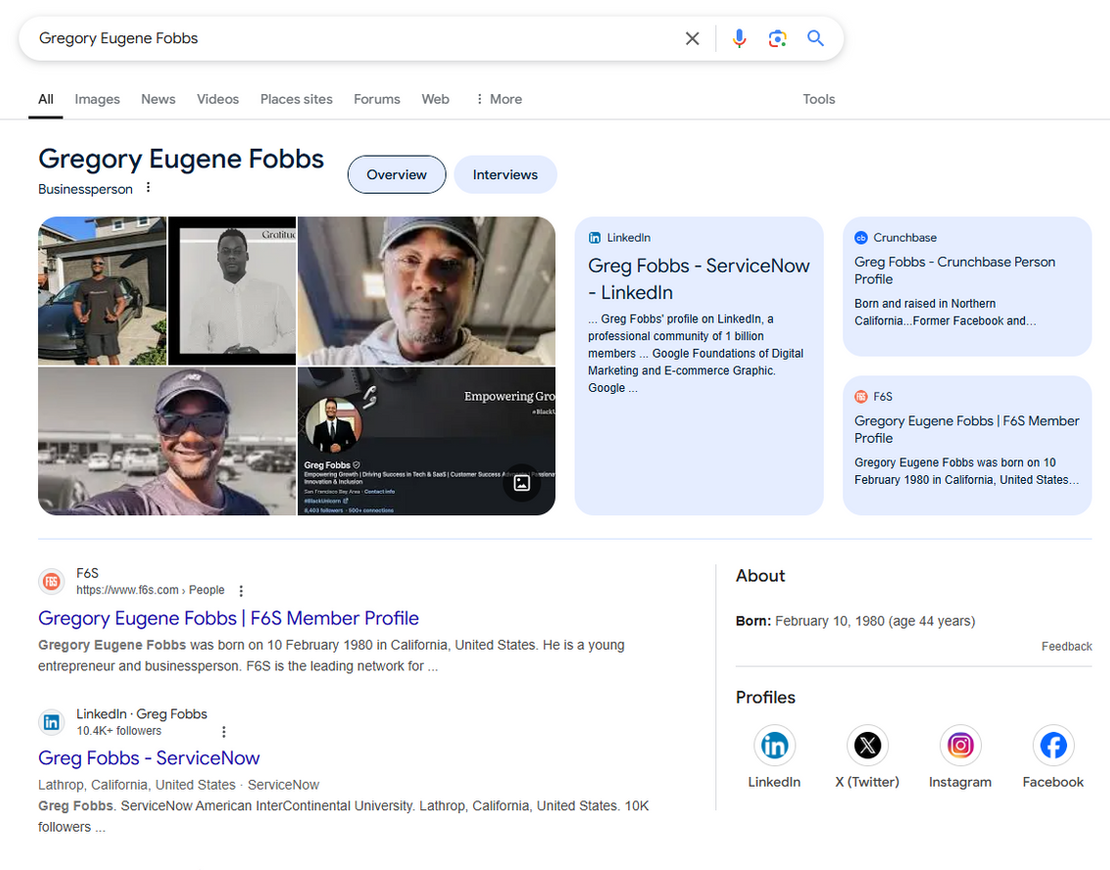Click the Feedback link under About

coord(1066,646)
